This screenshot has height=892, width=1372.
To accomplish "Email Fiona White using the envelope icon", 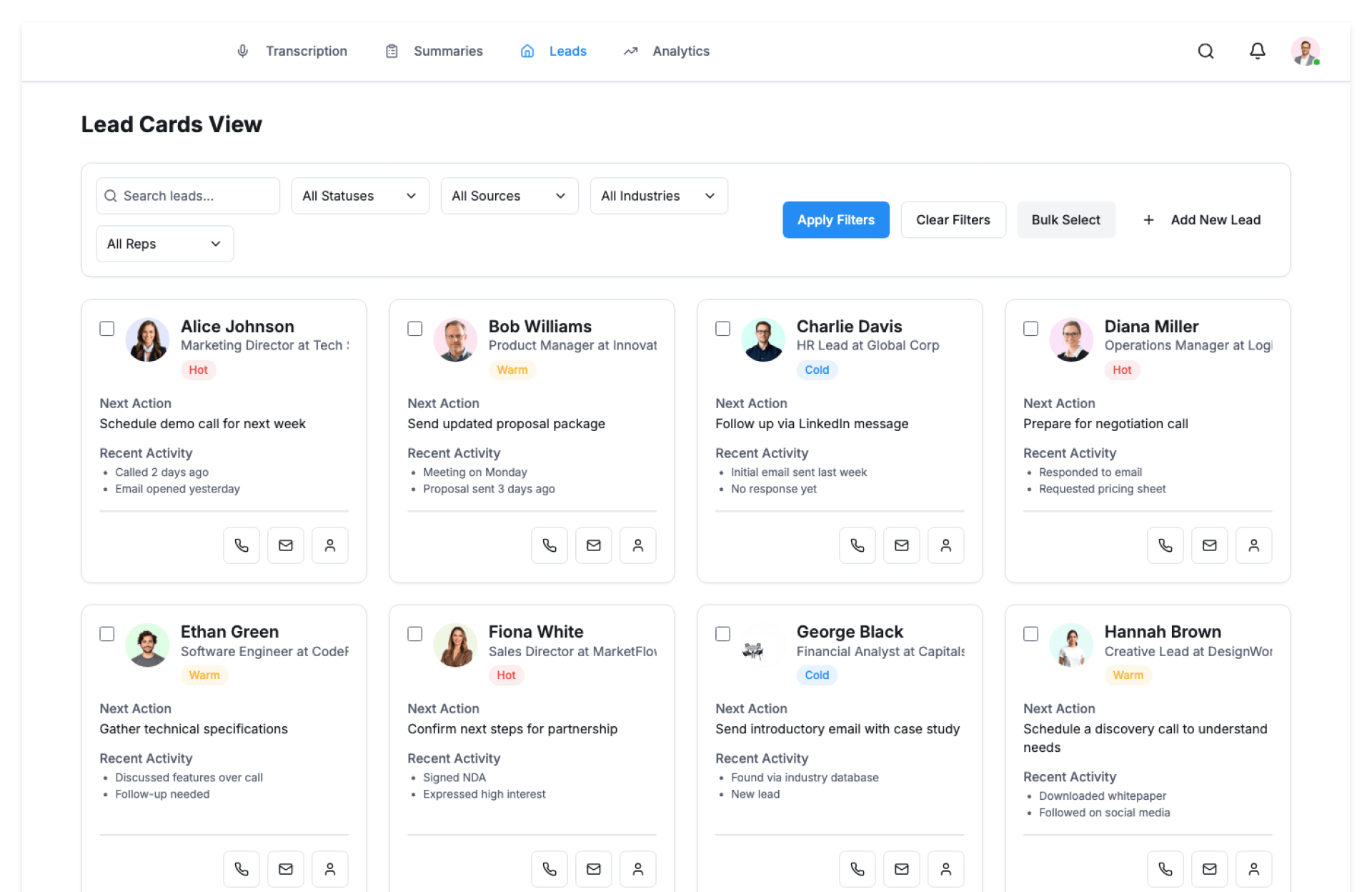I will coord(593,868).
